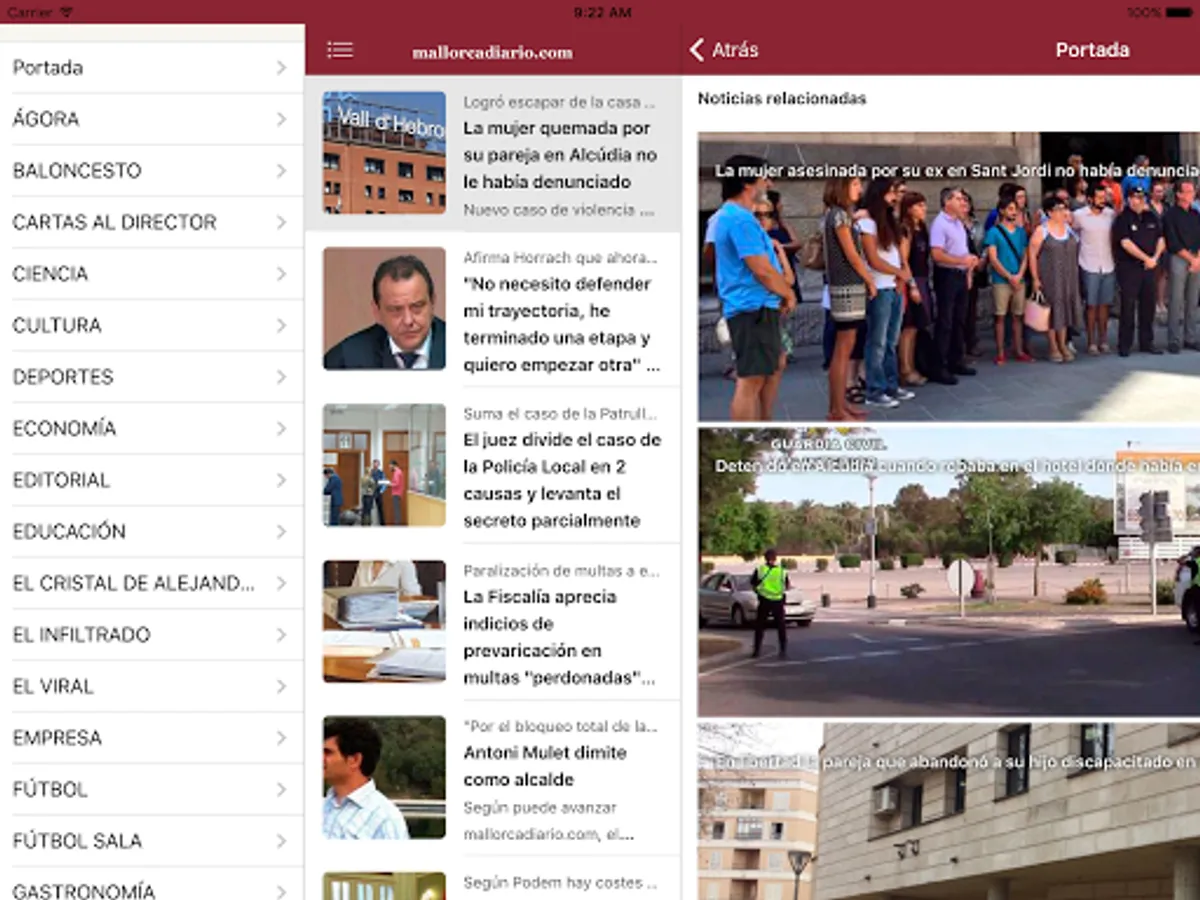Tap "Según puede avanzar mallorcadiario.com" summary text
The image size is (1200, 900).
(548, 821)
